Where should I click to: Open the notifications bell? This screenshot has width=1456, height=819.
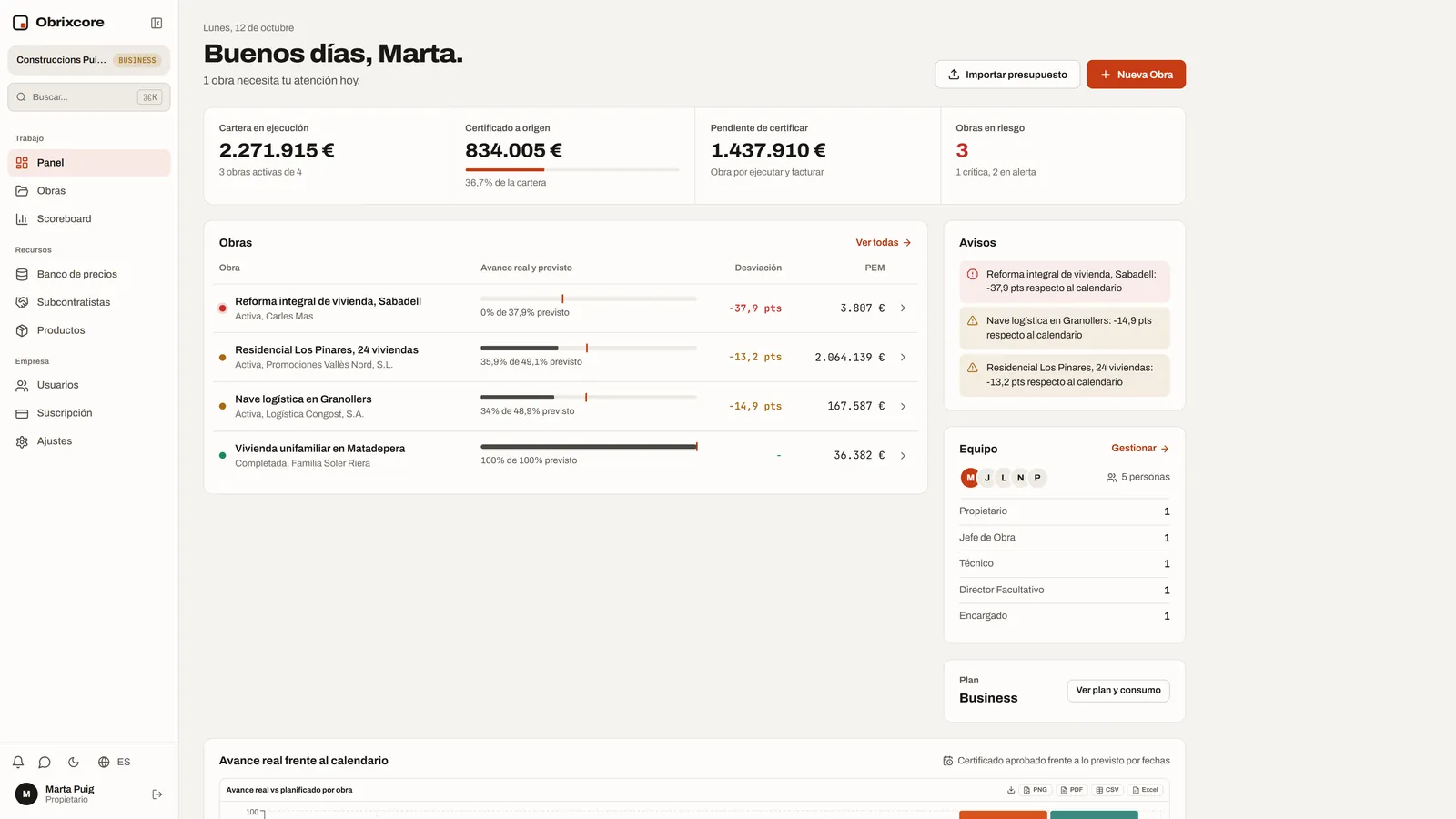[x=18, y=762]
